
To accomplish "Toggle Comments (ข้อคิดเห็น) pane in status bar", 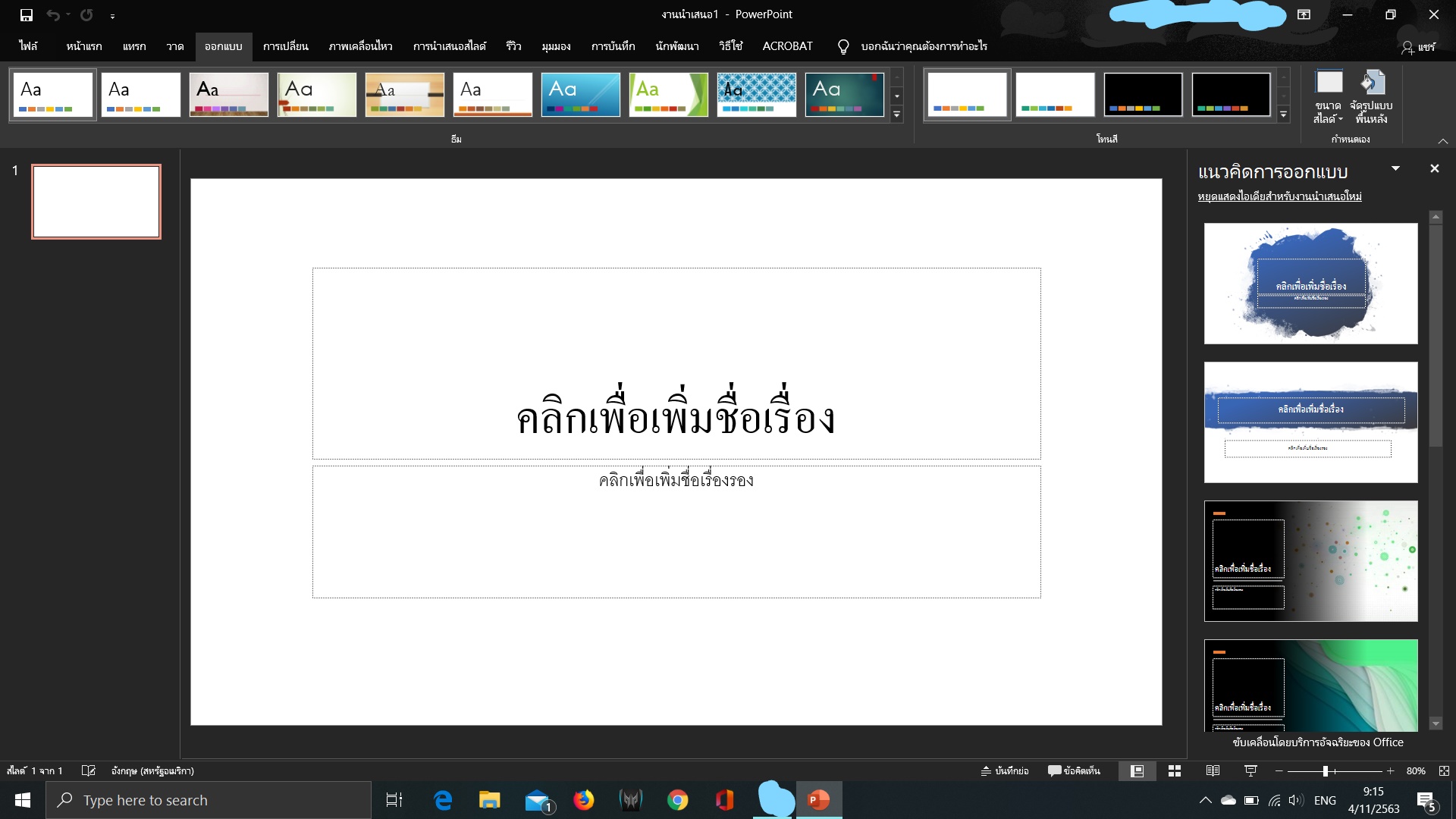I will (x=1074, y=771).
